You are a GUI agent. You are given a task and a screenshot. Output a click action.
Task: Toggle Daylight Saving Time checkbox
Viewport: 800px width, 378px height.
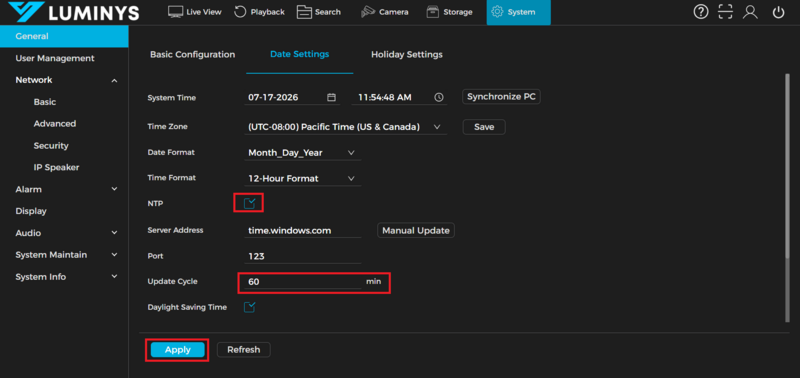[x=249, y=307]
